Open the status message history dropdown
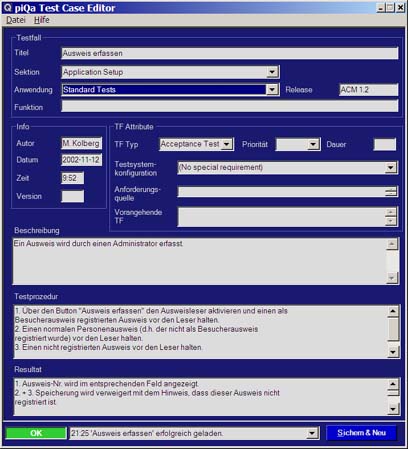Image resolution: width=408 pixels, height=449 pixels. click(x=312, y=433)
